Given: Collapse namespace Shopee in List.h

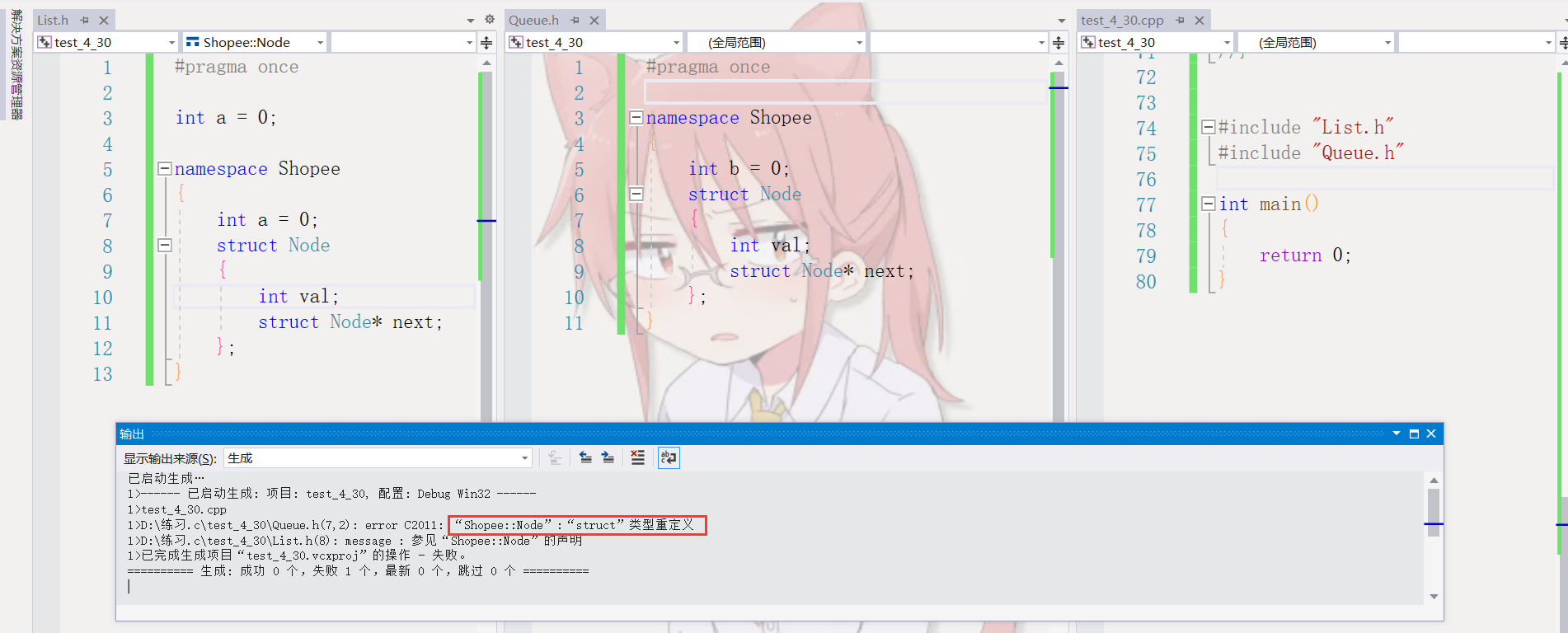Looking at the screenshot, I should pyautogui.click(x=165, y=168).
